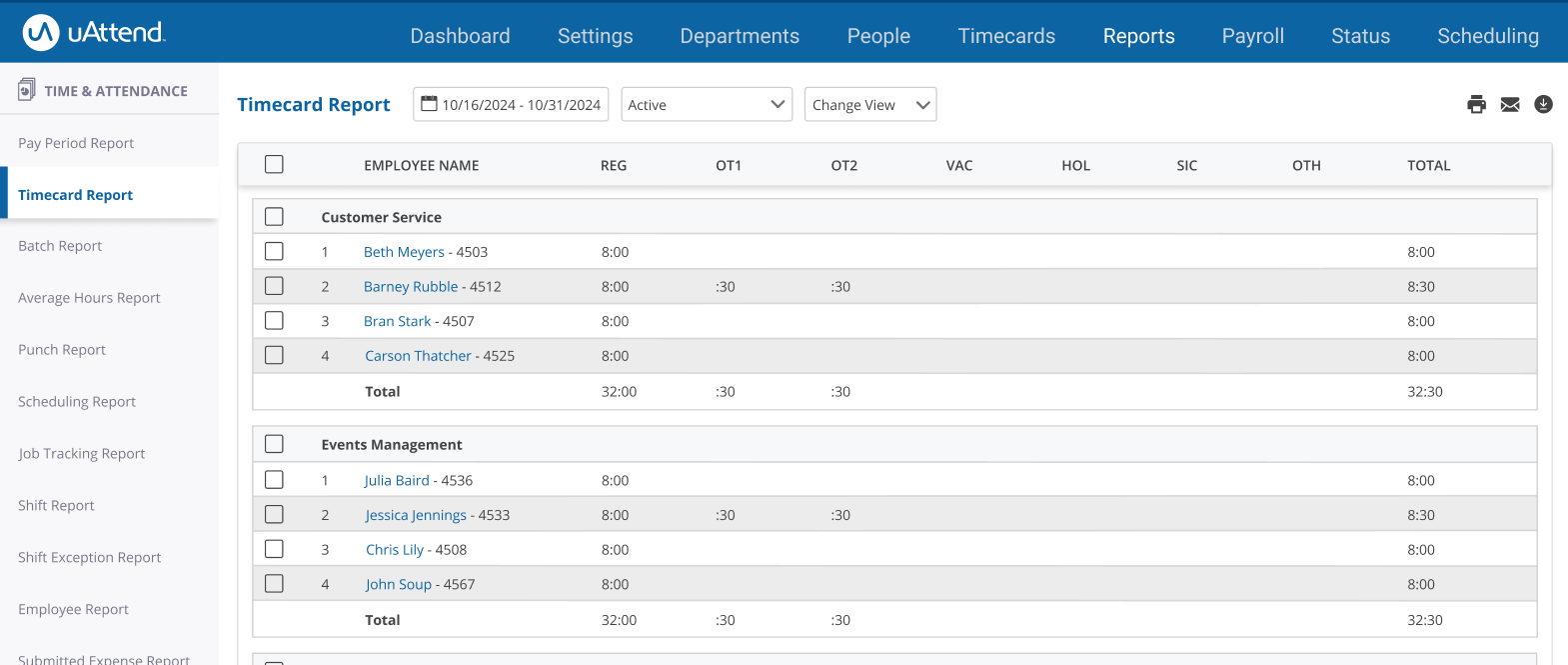Open Scheduling Report in sidebar
Viewport: 1568px width, 665px height.
[77, 402]
